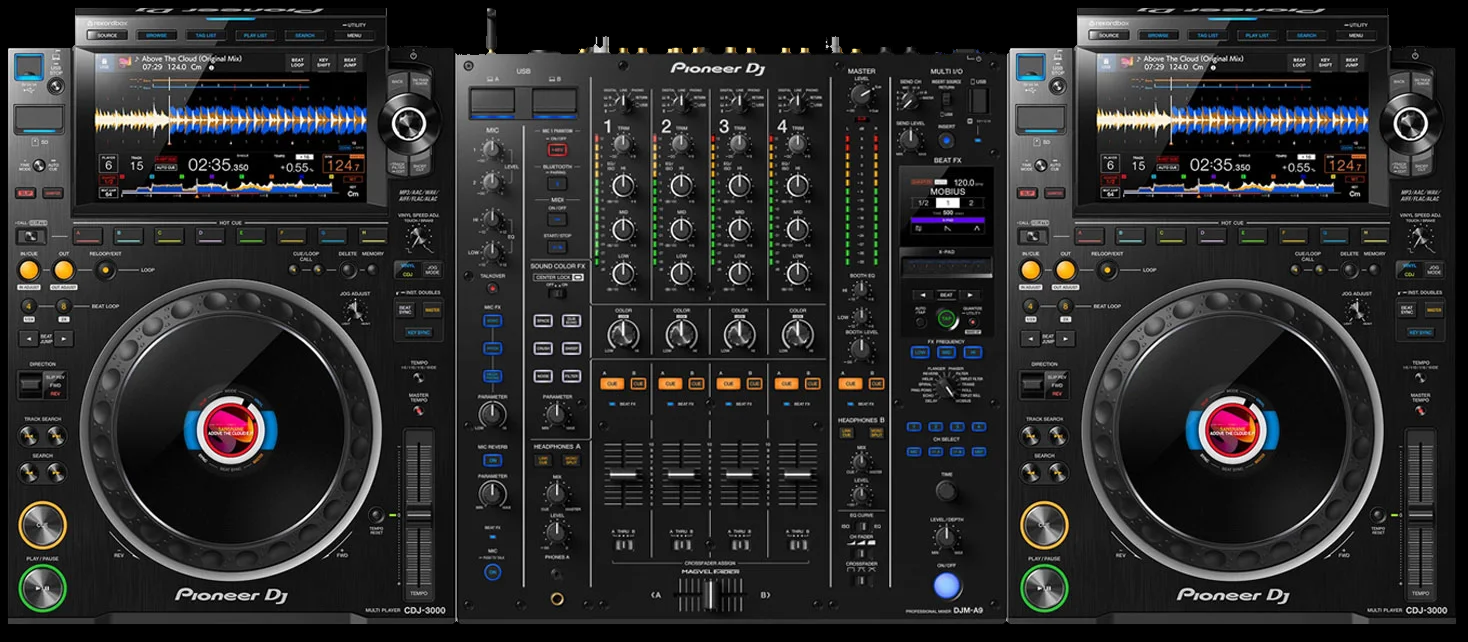Toggle the Mic Reverb ON button
Viewport: 1468px width, 642px height.
[492, 460]
